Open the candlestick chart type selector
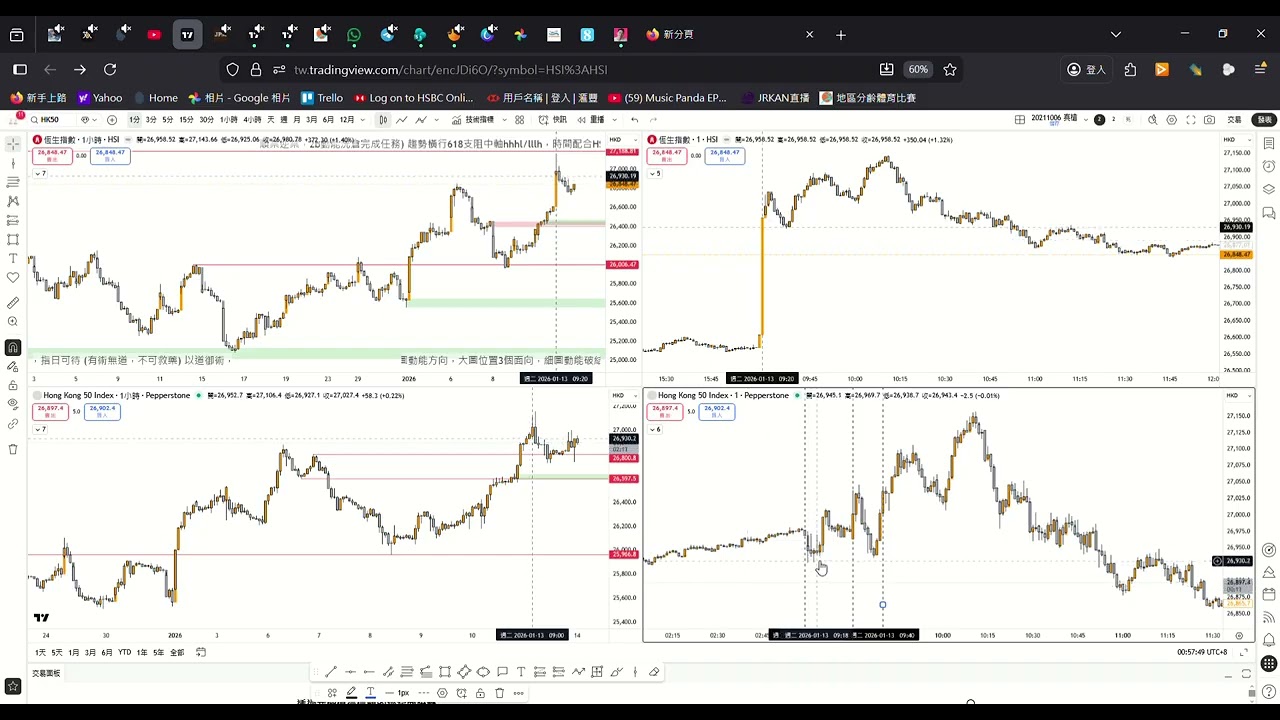1280x720 pixels. click(383, 119)
